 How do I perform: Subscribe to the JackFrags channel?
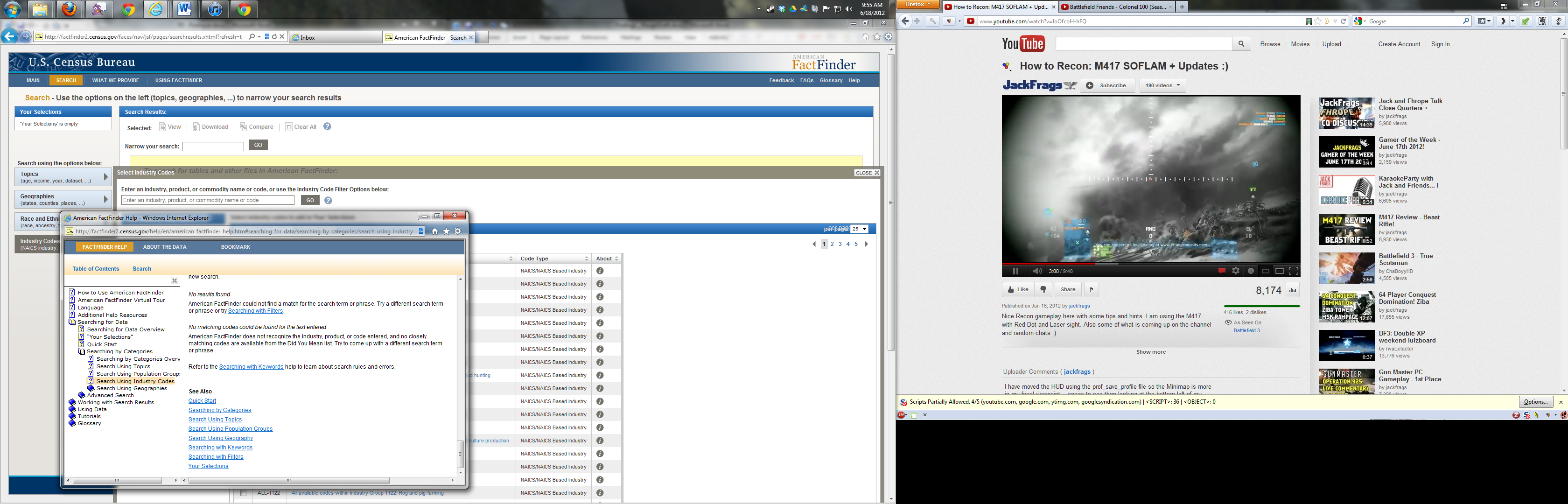pyautogui.click(x=1106, y=85)
